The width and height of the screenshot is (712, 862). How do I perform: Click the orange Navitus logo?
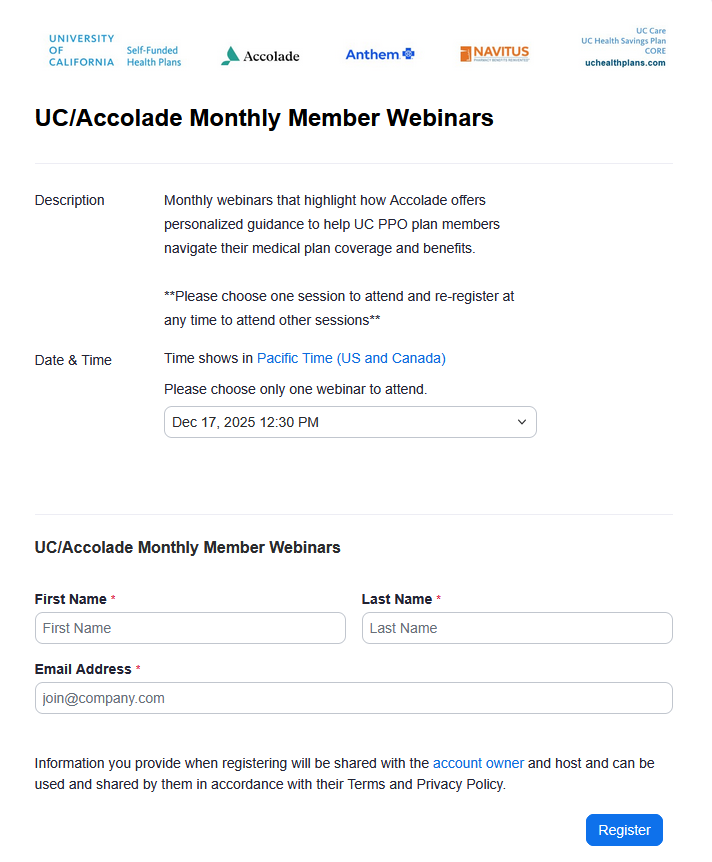[494, 53]
